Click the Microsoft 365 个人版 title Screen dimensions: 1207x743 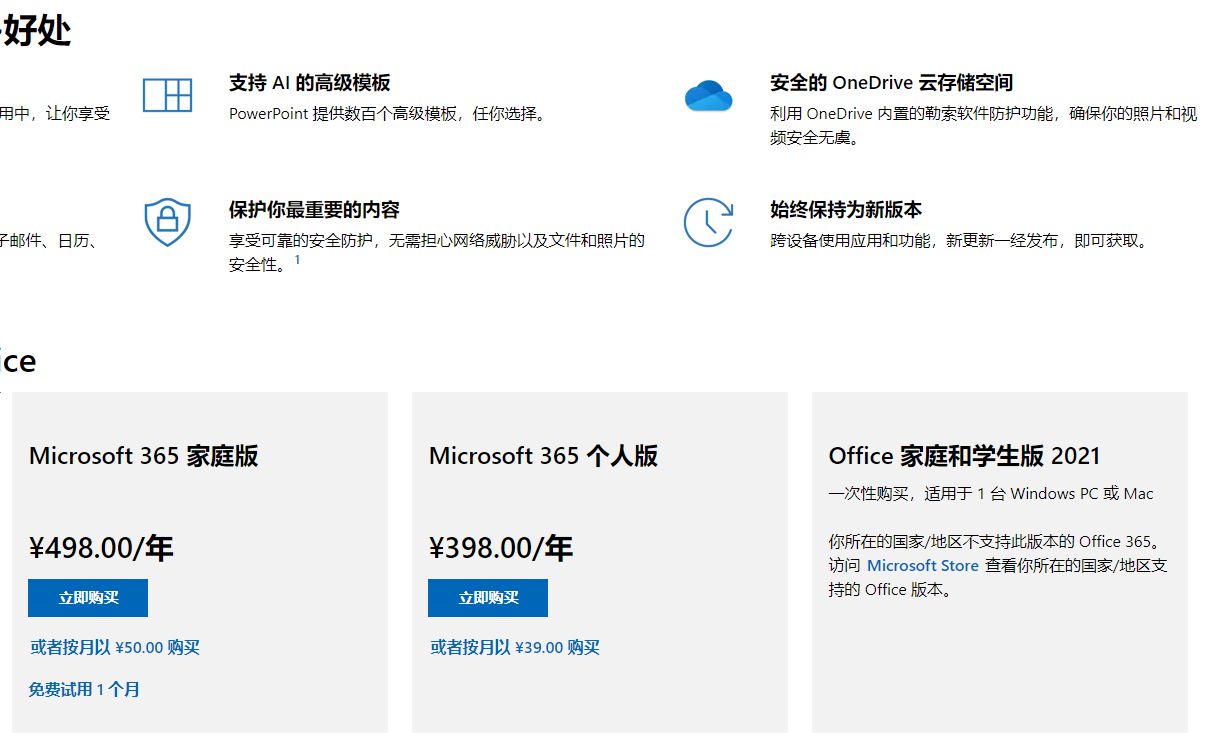pos(544,456)
